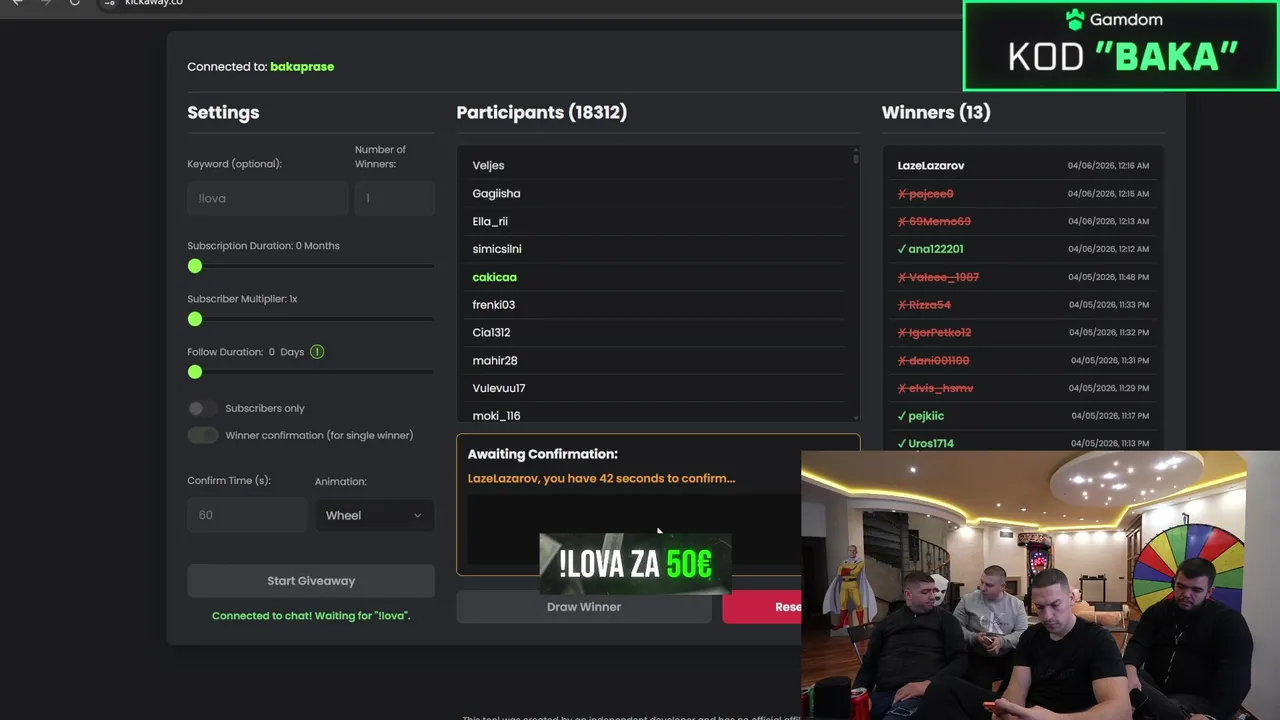Click the green checkmark next to ana122201
The width and height of the screenshot is (1280, 720).
[902, 249]
